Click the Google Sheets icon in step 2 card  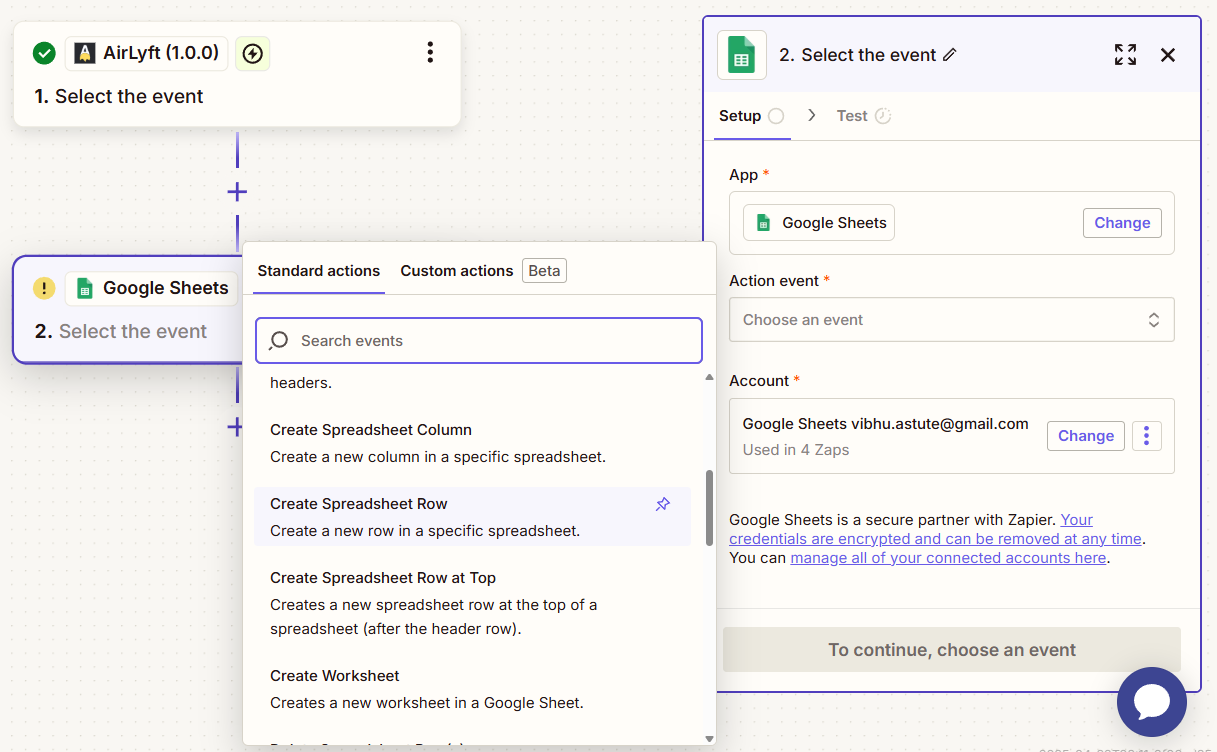(85, 288)
